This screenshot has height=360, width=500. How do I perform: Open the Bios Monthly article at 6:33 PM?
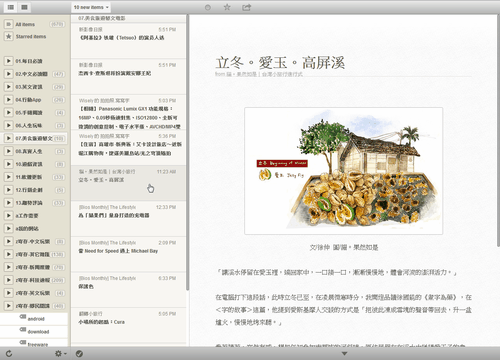[128, 290]
